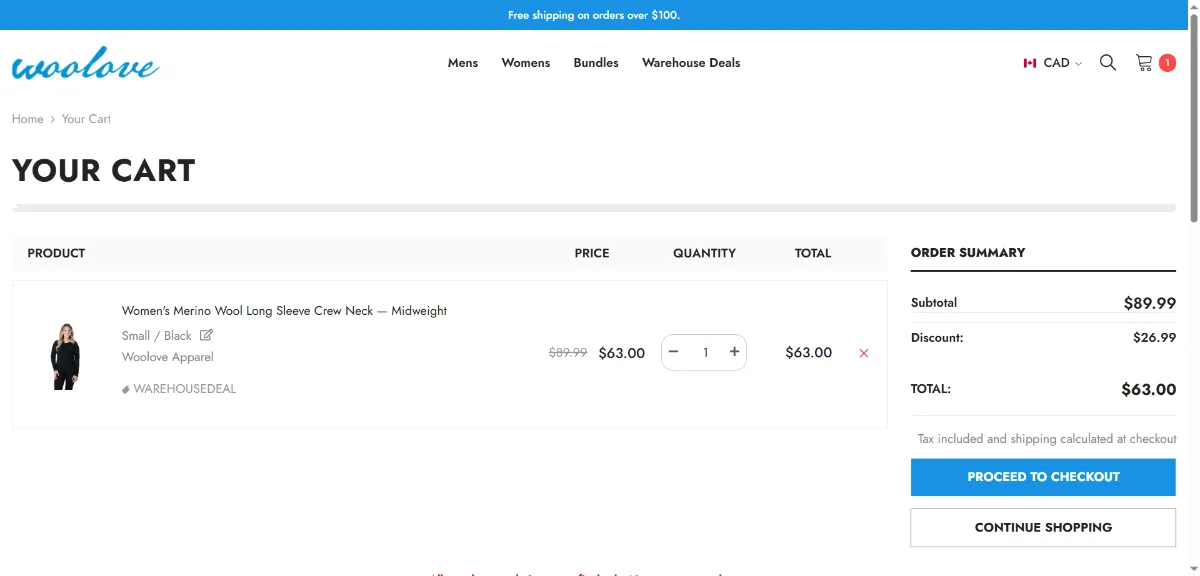Screen dimensions: 1200x576
Task: Open the Mens menu
Action: coord(463,63)
